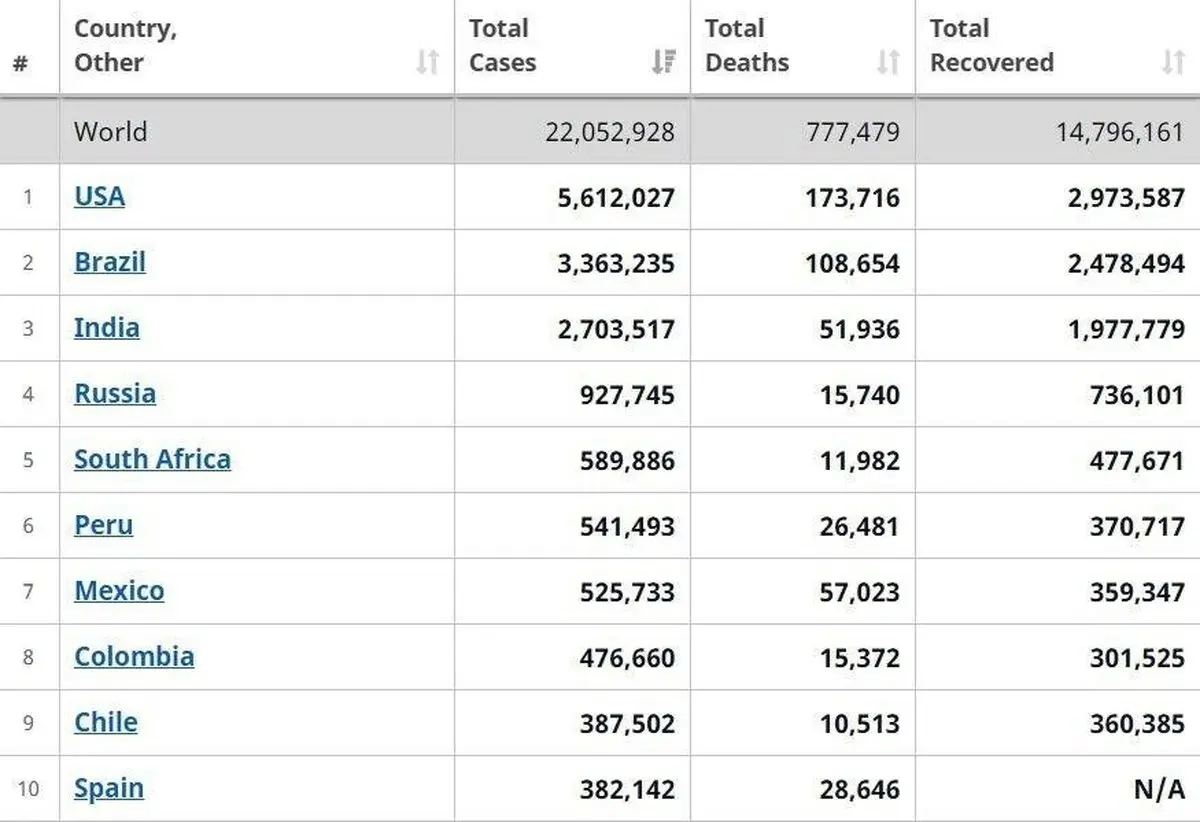The height and width of the screenshot is (822, 1200).
Task: Click the Colombia link
Action: (x=134, y=657)
